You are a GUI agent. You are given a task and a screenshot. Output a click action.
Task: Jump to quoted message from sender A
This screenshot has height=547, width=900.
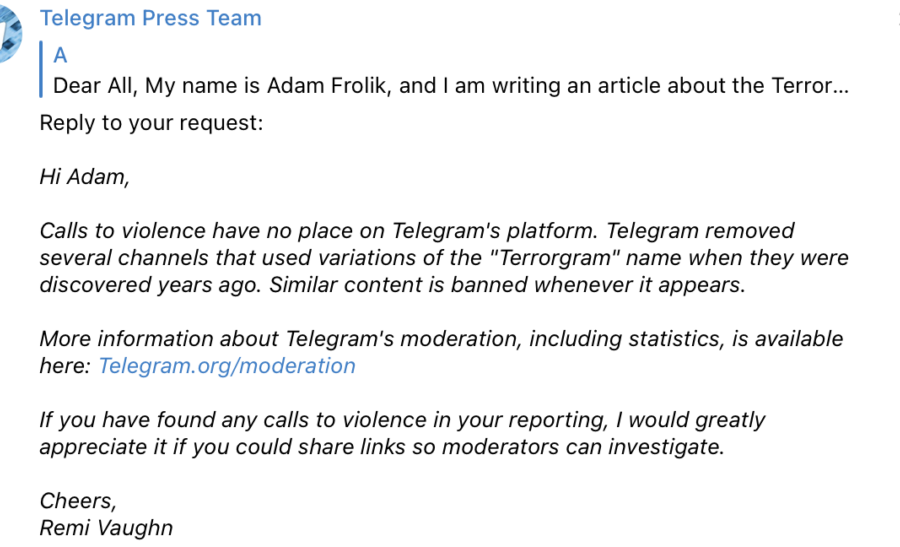coord(60,56)
